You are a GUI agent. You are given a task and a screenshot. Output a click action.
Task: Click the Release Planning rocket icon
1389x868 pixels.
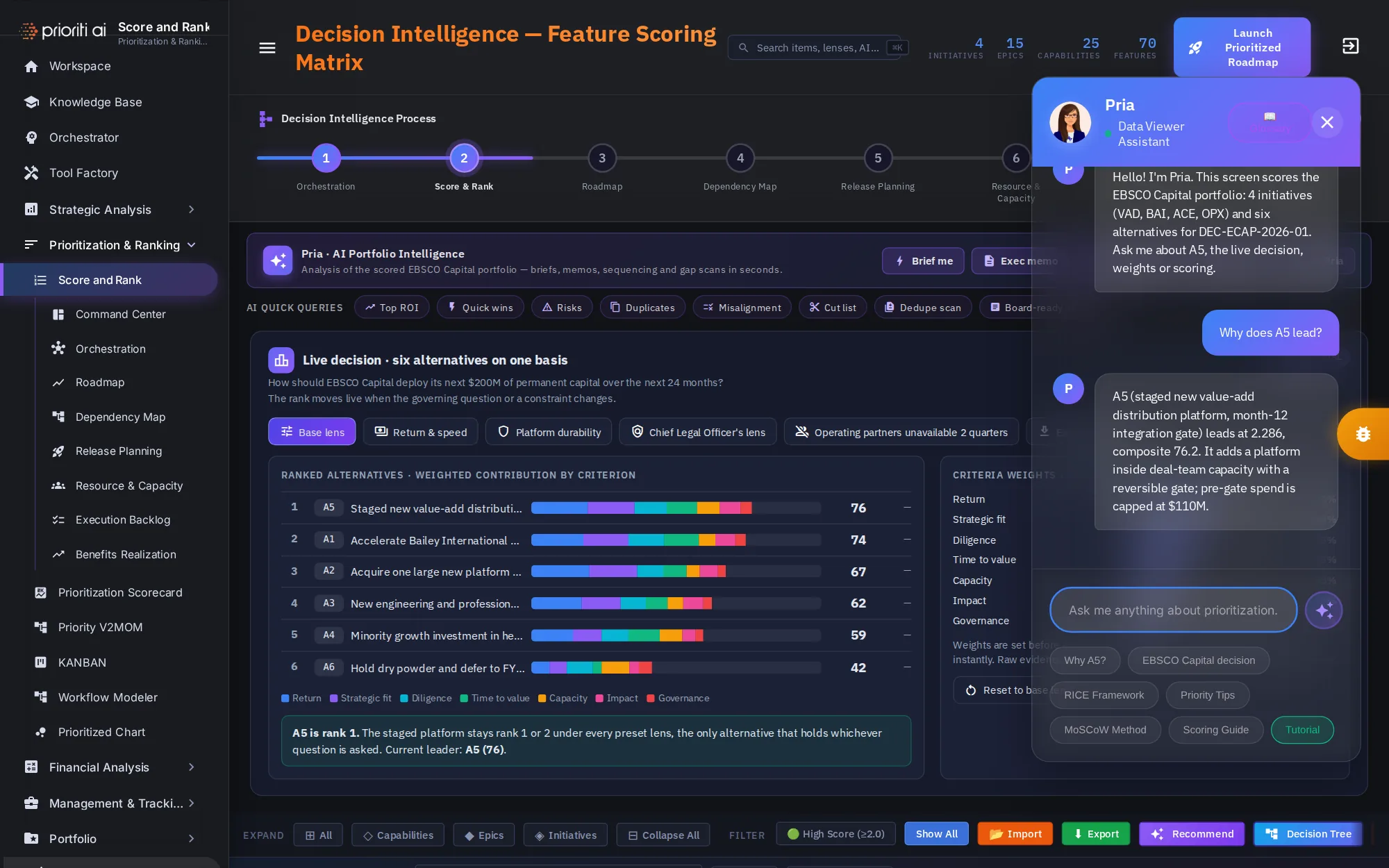coord(58,451)
